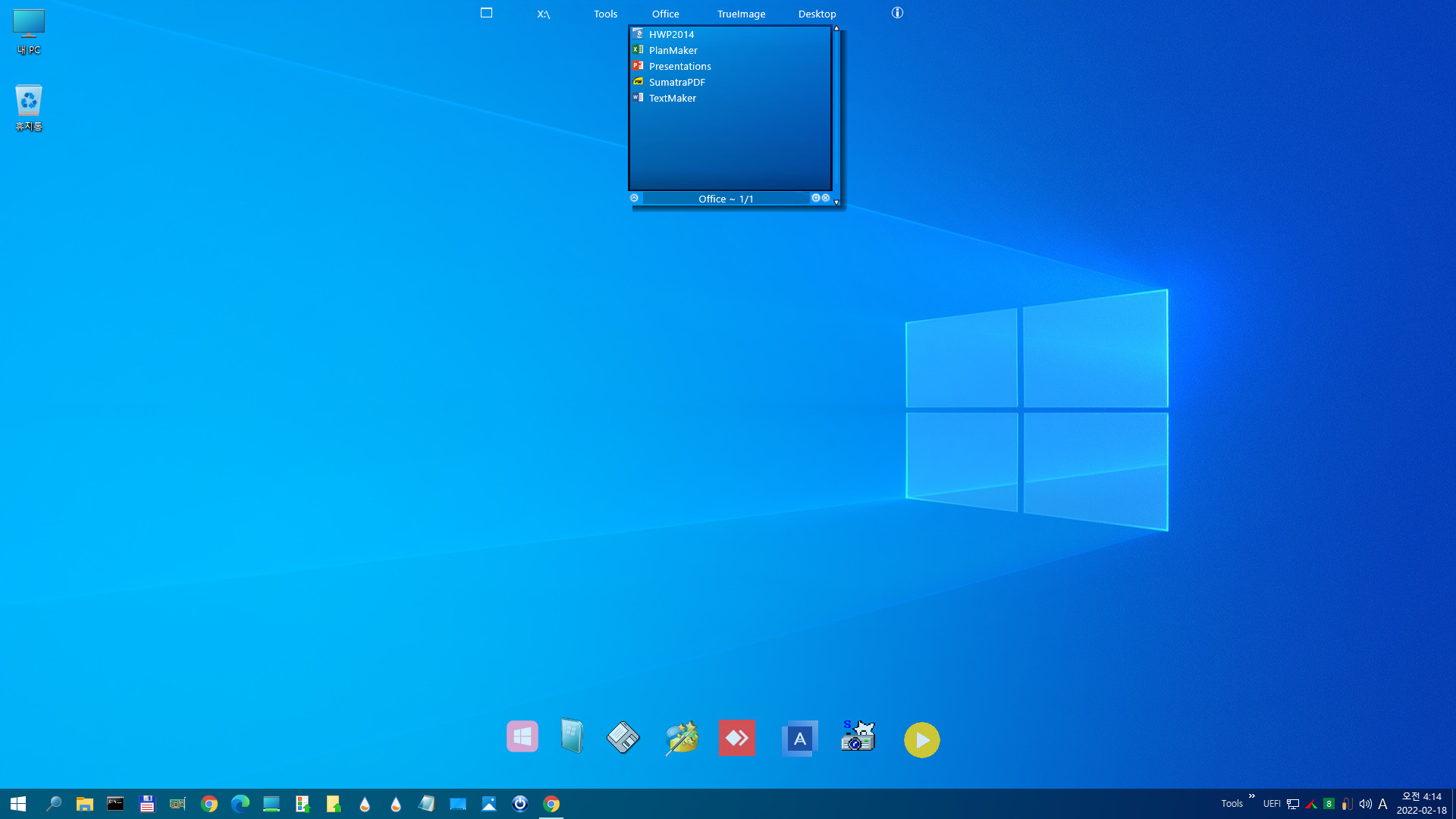Click the Office panel scroll up arrow

(836, 28)
